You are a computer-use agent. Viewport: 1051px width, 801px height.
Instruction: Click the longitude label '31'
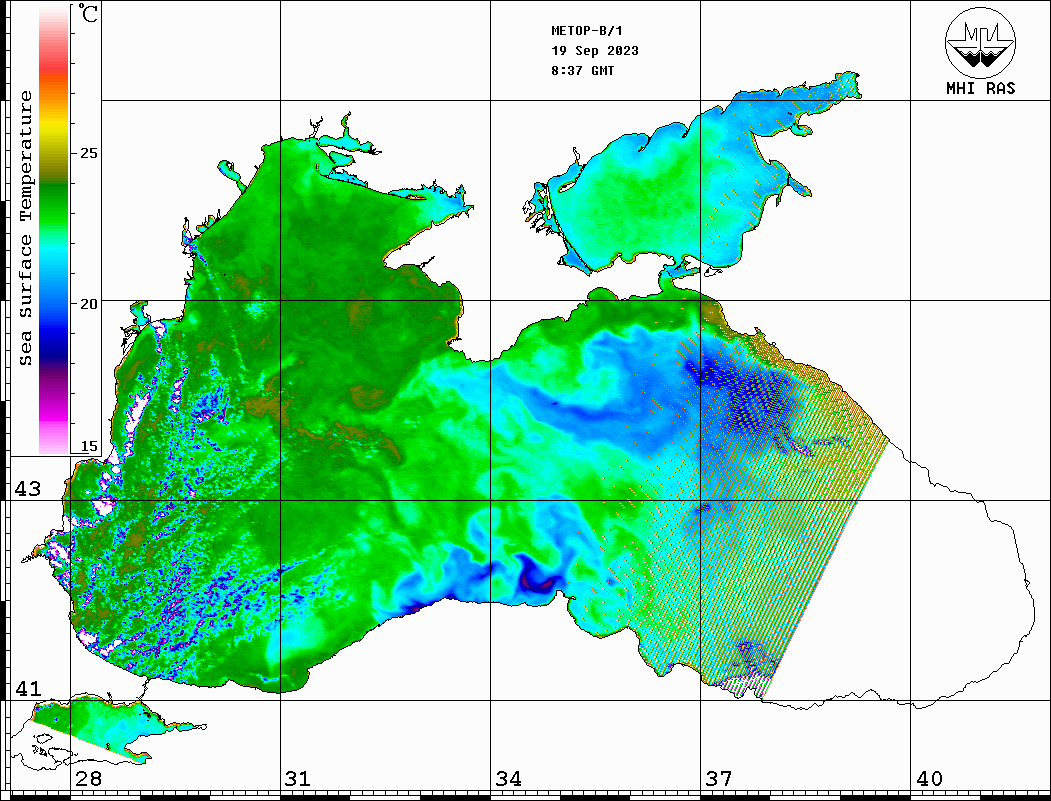(298, 779)
